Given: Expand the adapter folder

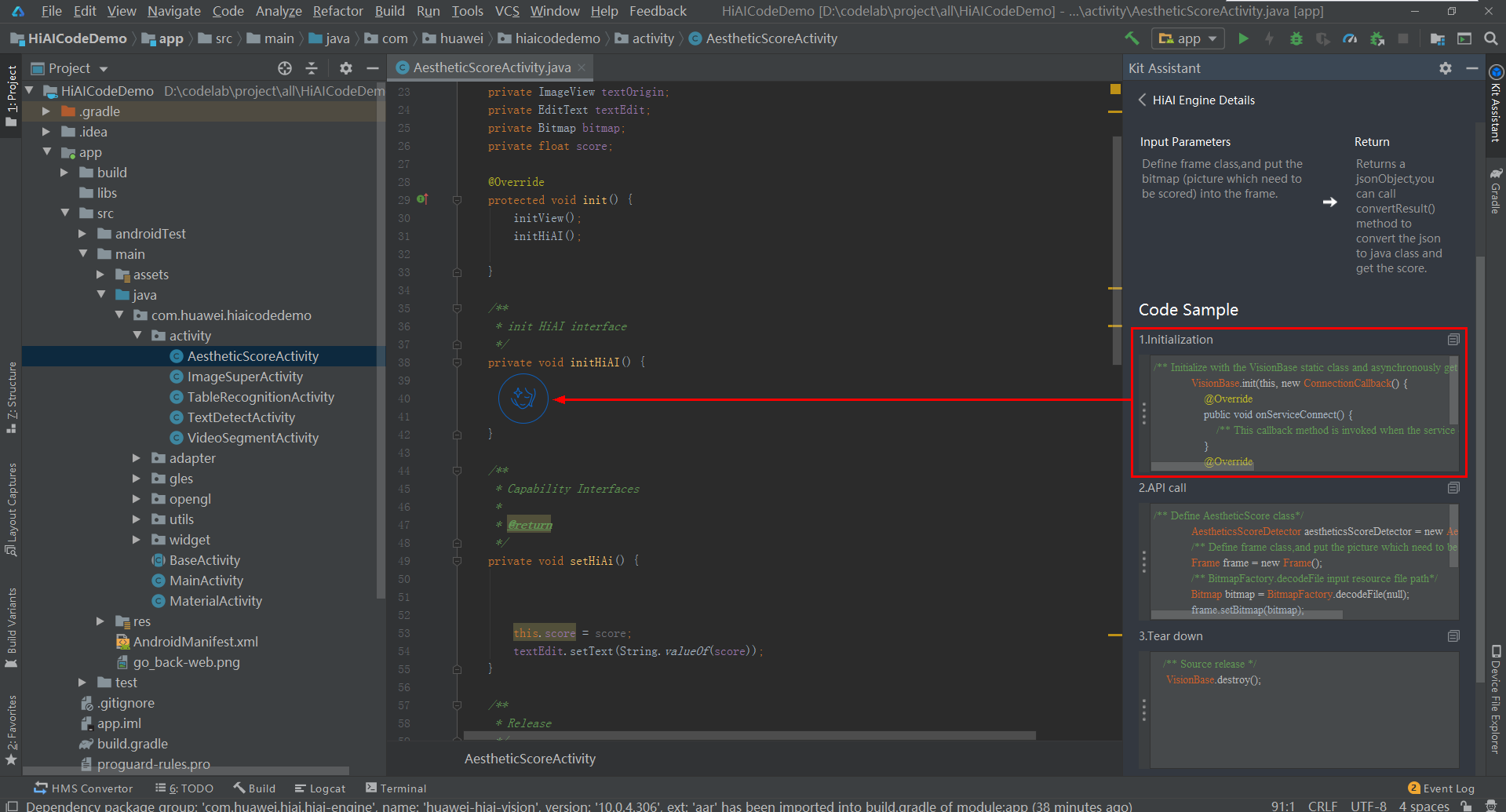Looking at the screenshot, I should pos(137,458).
